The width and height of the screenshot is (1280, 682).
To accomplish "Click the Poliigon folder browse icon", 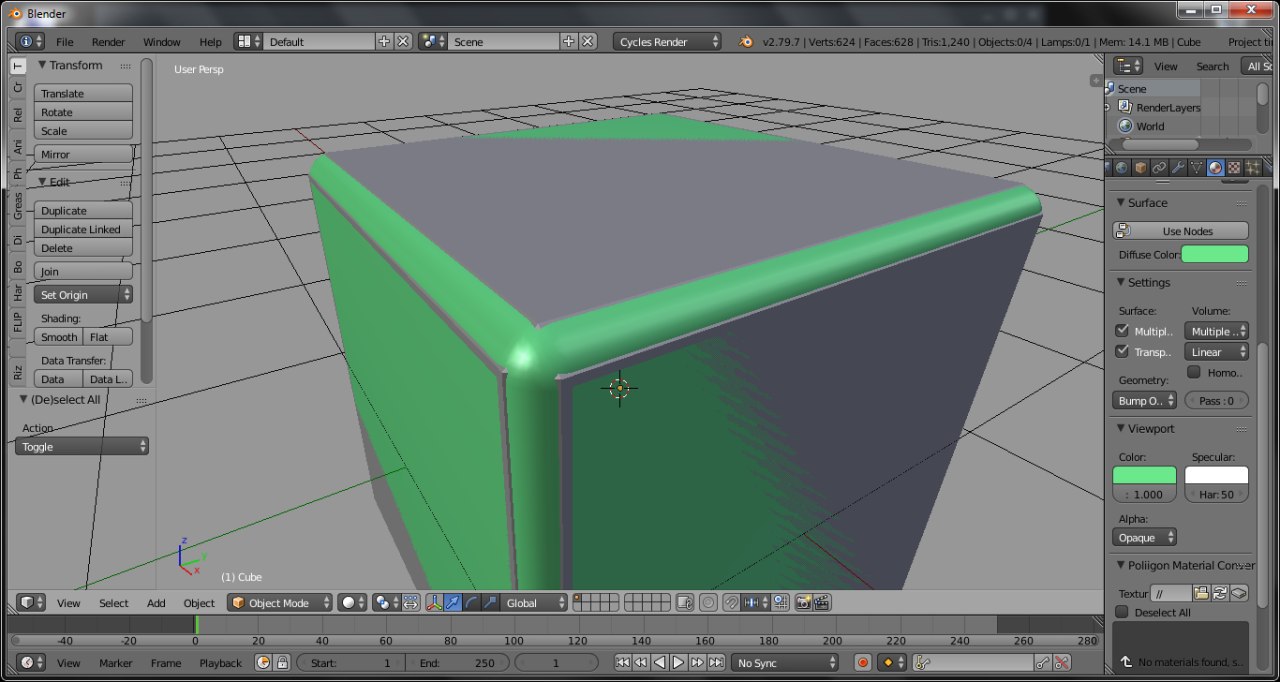I will coord(1202,594).
